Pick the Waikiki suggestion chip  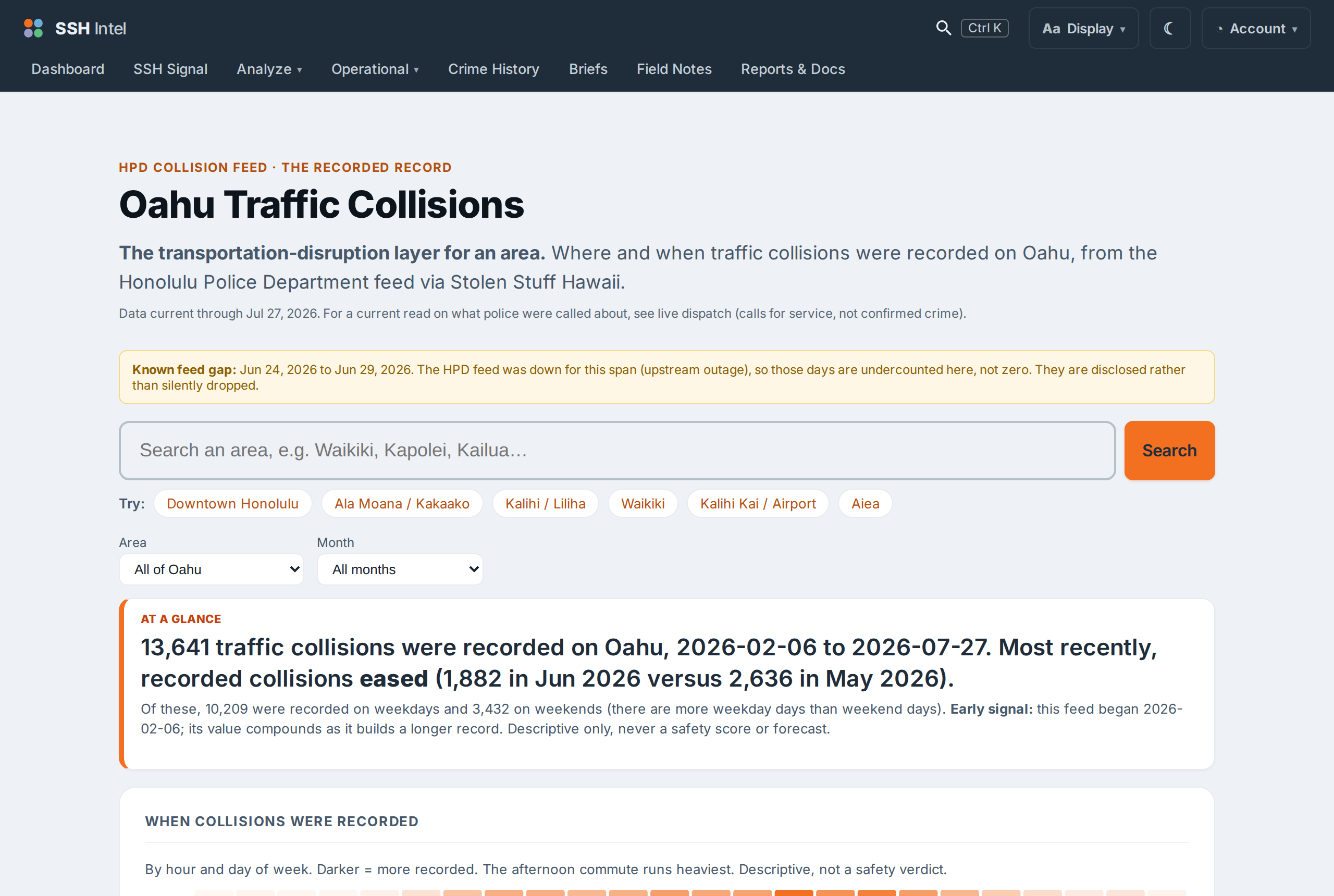643,503
